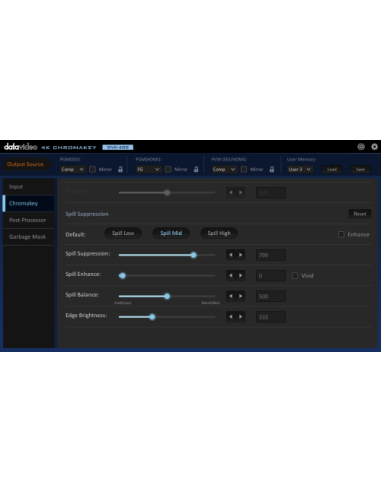
Task: Tick the Vivid checkbox
Action: pyautogui.click(x=295, y=276)
